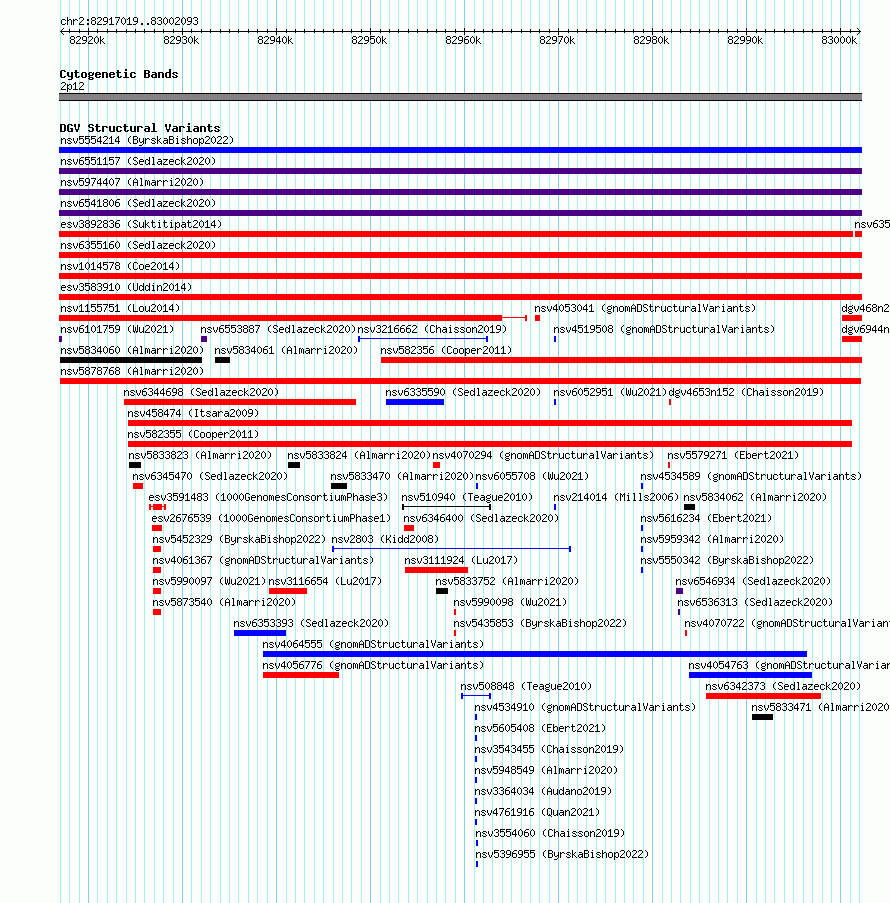Viewport: 890px width, 903px height.
Task: Select nsv6355160 (Sedlazeck2020) label
Action: click(138, 245)
